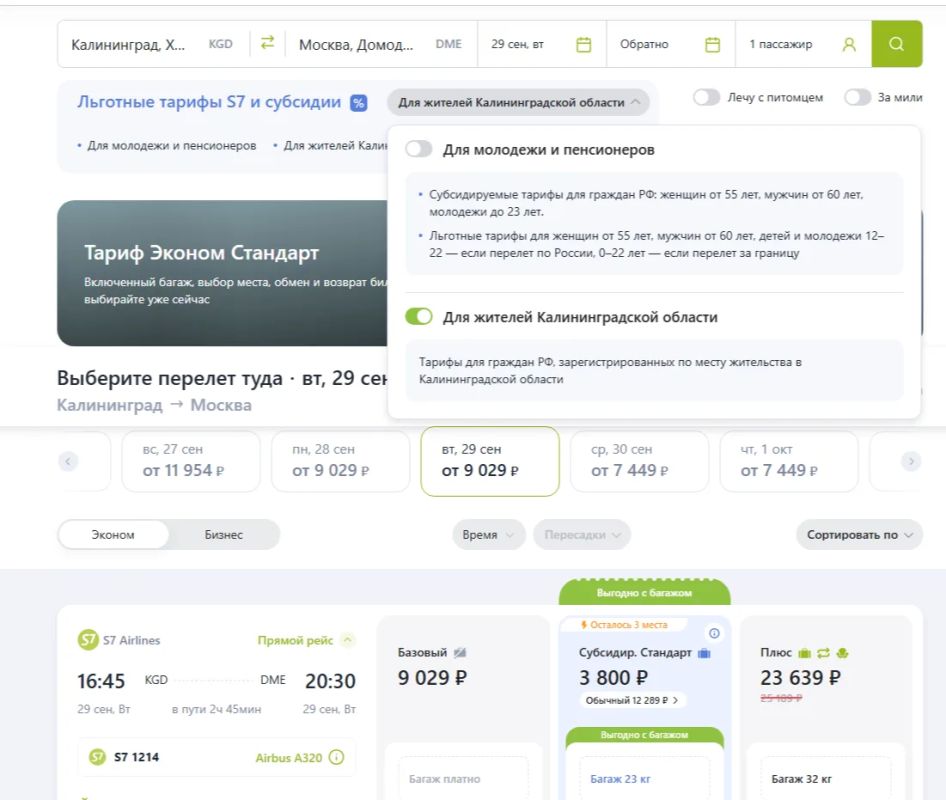The height and width of the screenshot is (800, 946).
Task: Click the S7 Airlines logo
Action: coord(88,640)
